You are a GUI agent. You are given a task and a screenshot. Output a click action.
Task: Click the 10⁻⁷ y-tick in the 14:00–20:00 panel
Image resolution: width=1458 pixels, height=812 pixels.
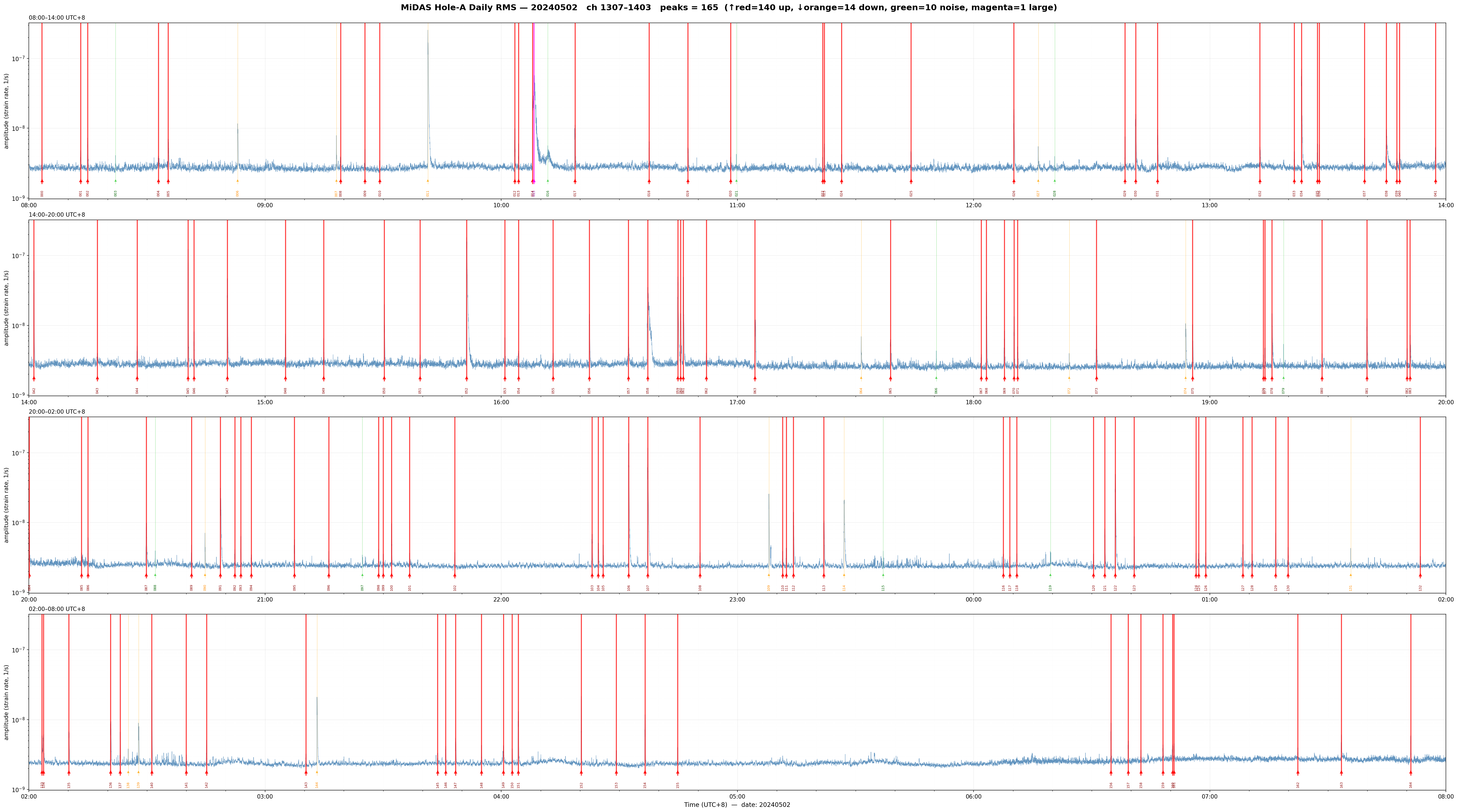coord(19,255)
